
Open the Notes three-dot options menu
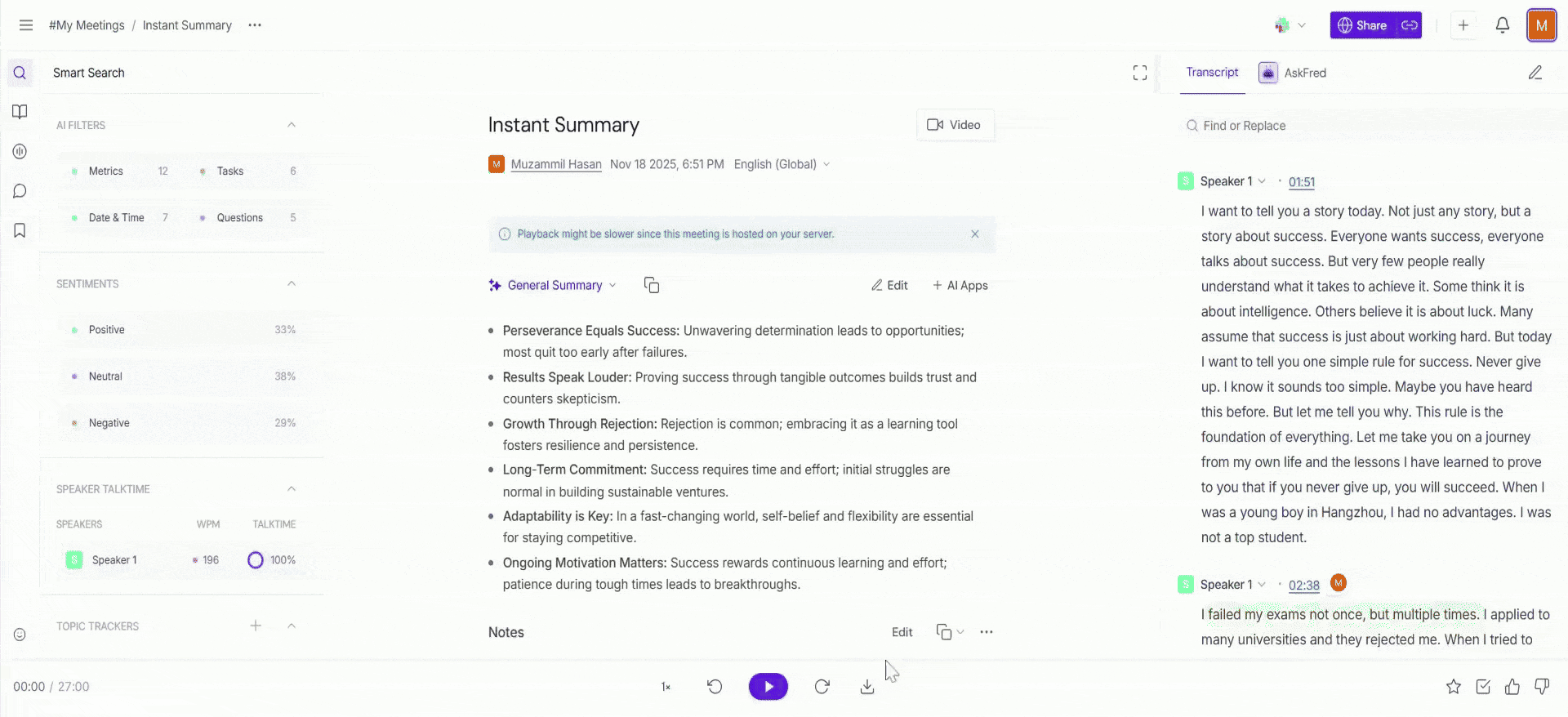[x=987, y=632]
